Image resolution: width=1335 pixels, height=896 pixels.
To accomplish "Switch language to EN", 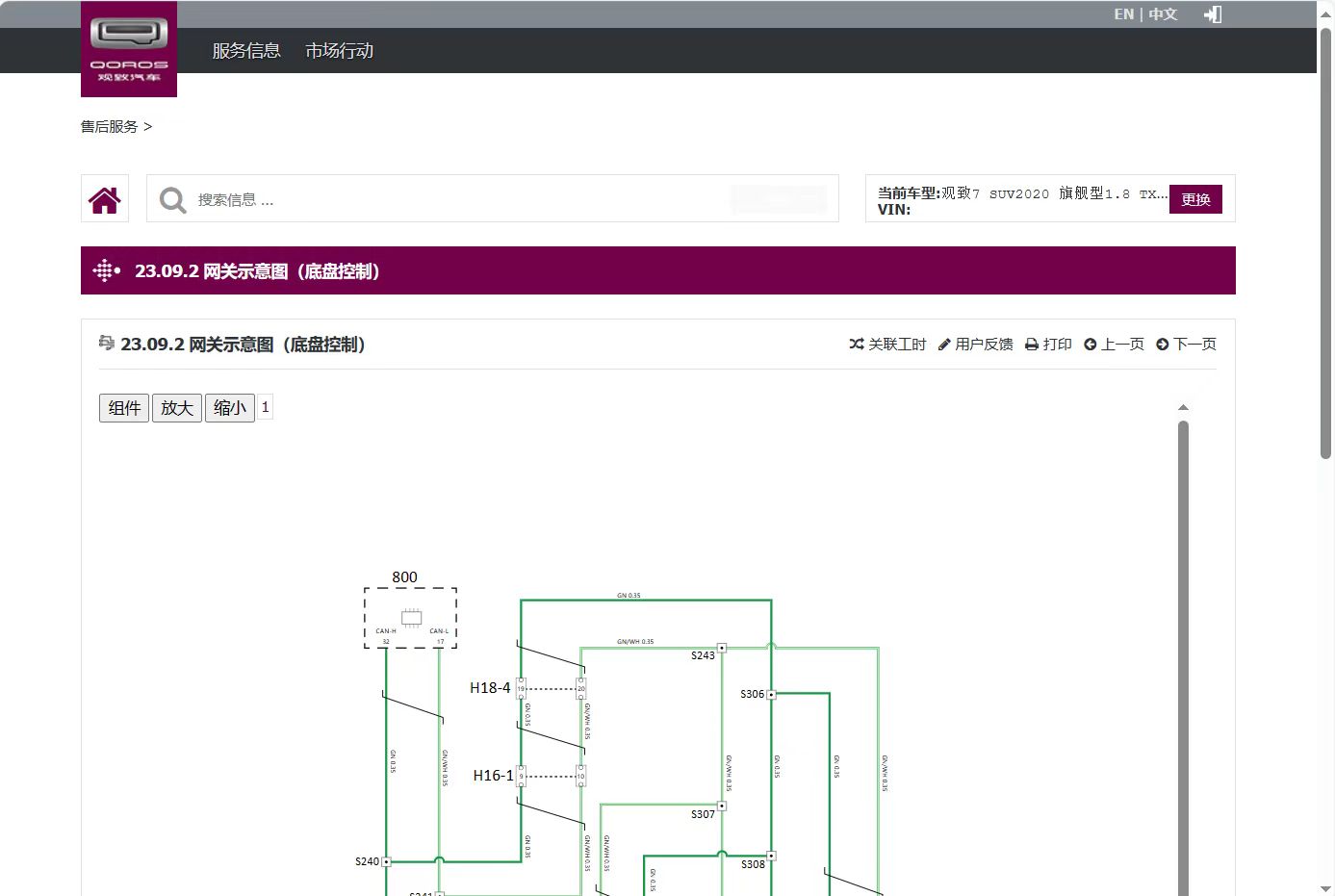I will (1123, 14).
